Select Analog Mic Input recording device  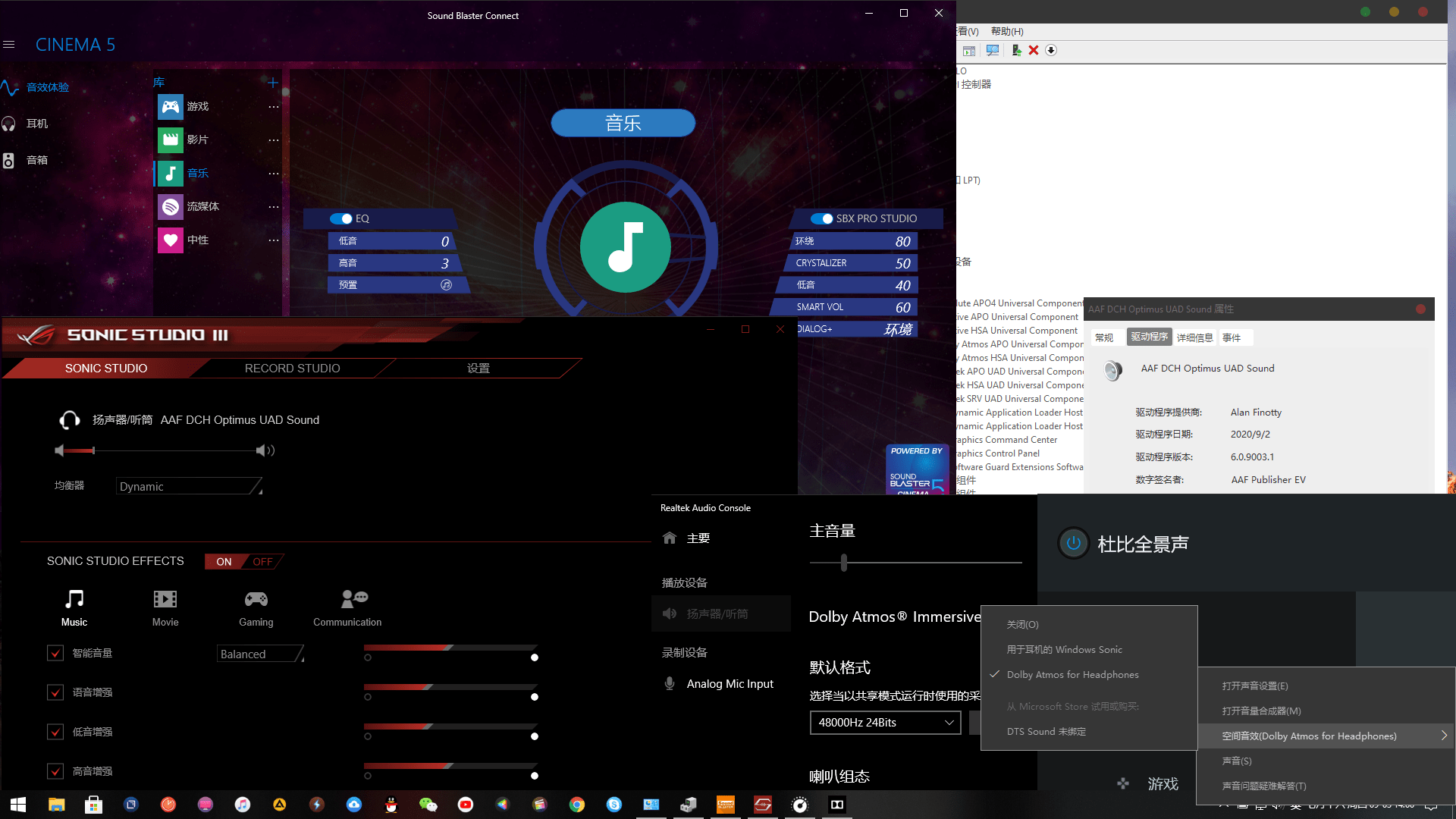(x=721, y=683)
